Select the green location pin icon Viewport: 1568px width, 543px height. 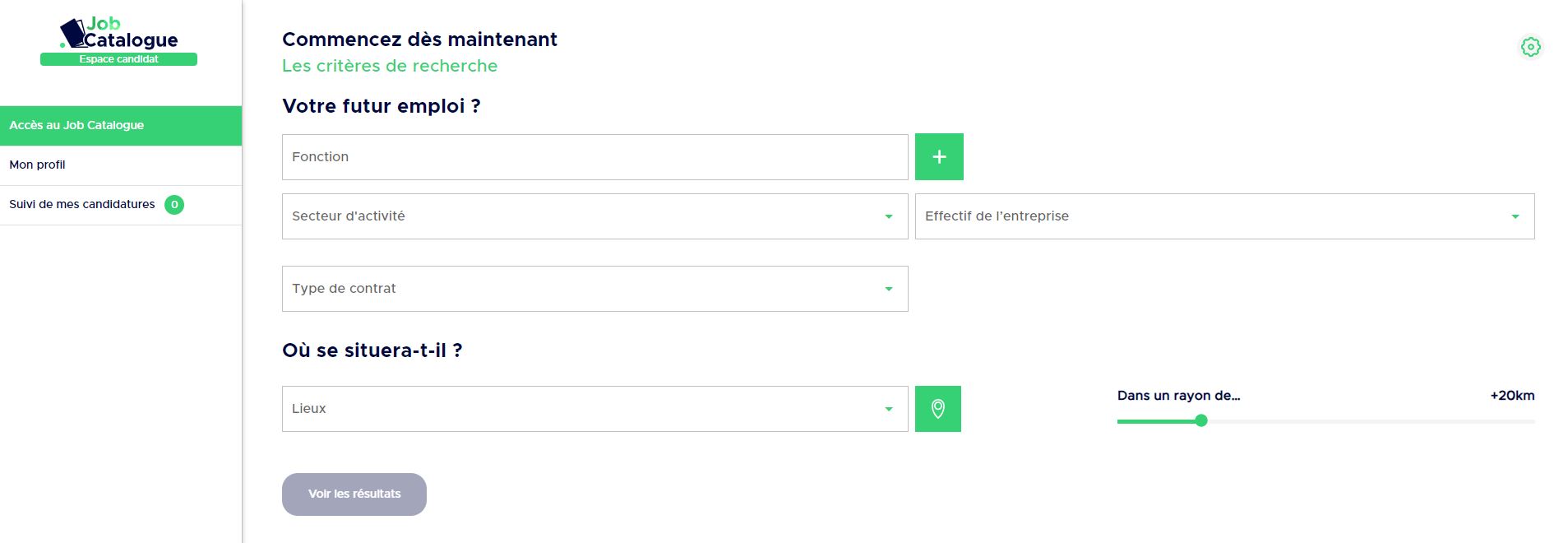point(937,409)
